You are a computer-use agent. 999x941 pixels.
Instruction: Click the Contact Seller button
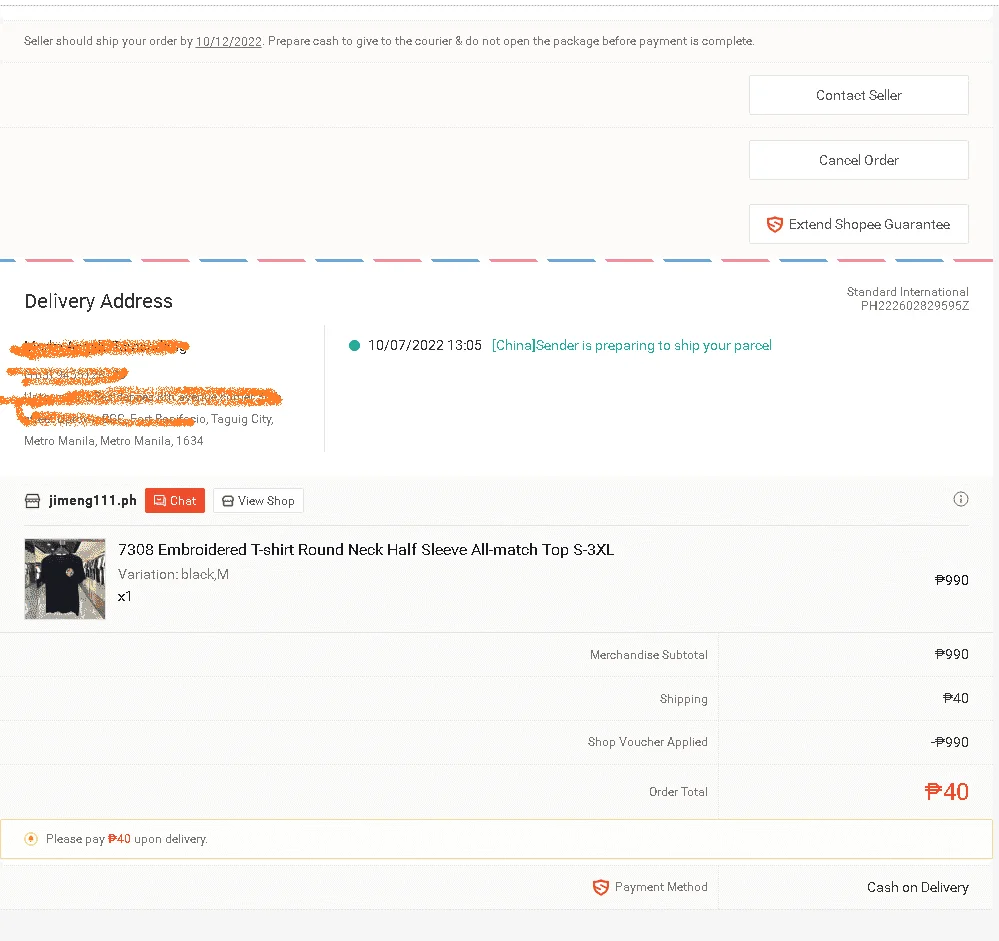(858, 95)
